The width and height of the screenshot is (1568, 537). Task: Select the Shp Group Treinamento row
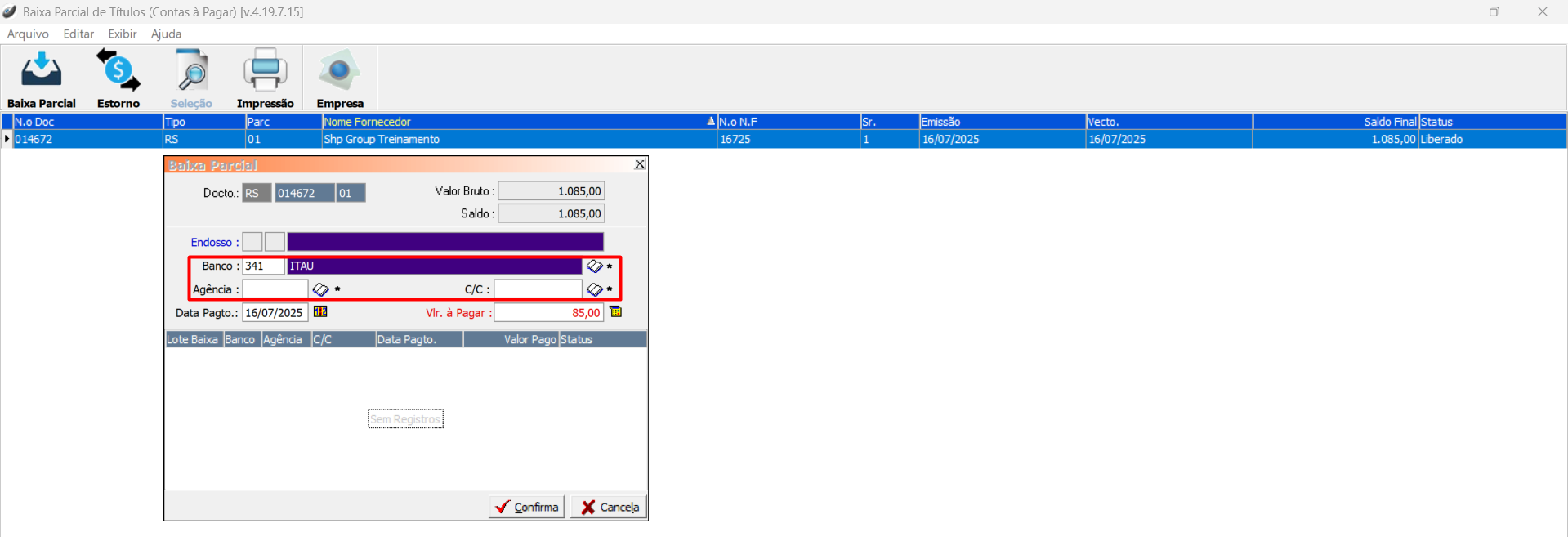pos(382,140)
